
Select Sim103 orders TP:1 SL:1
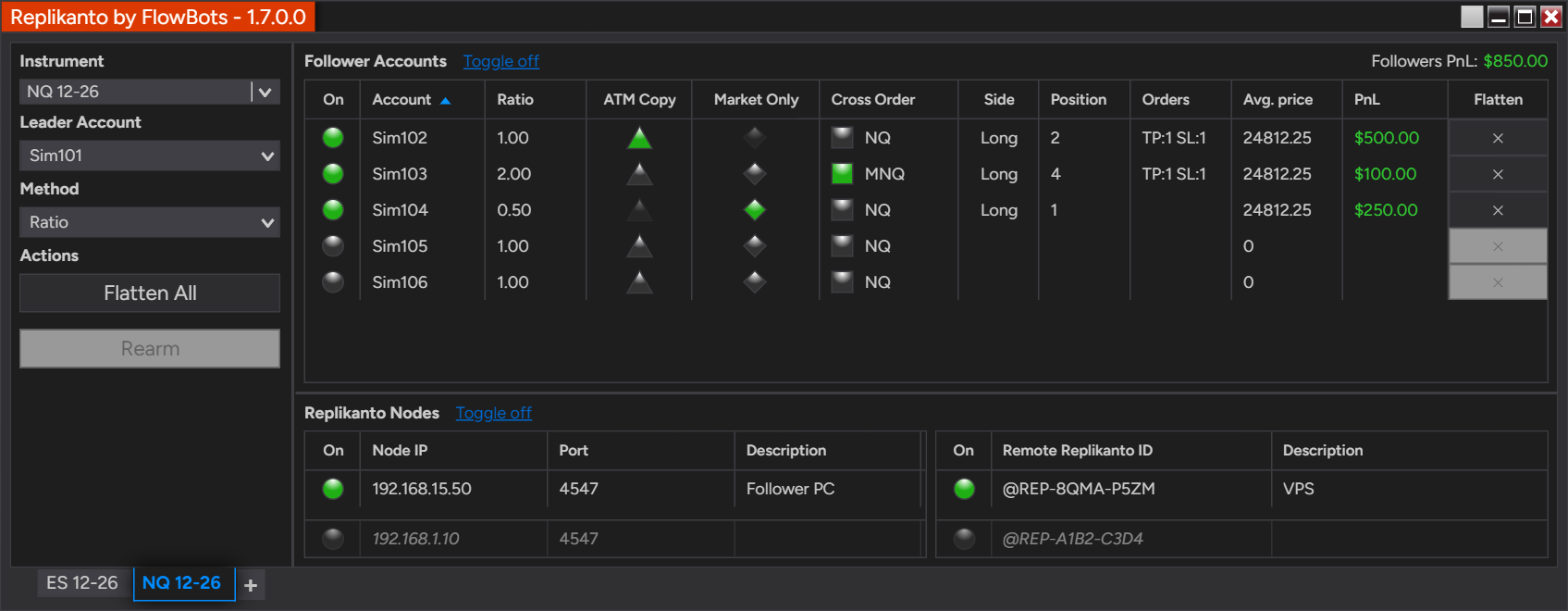1174,174
